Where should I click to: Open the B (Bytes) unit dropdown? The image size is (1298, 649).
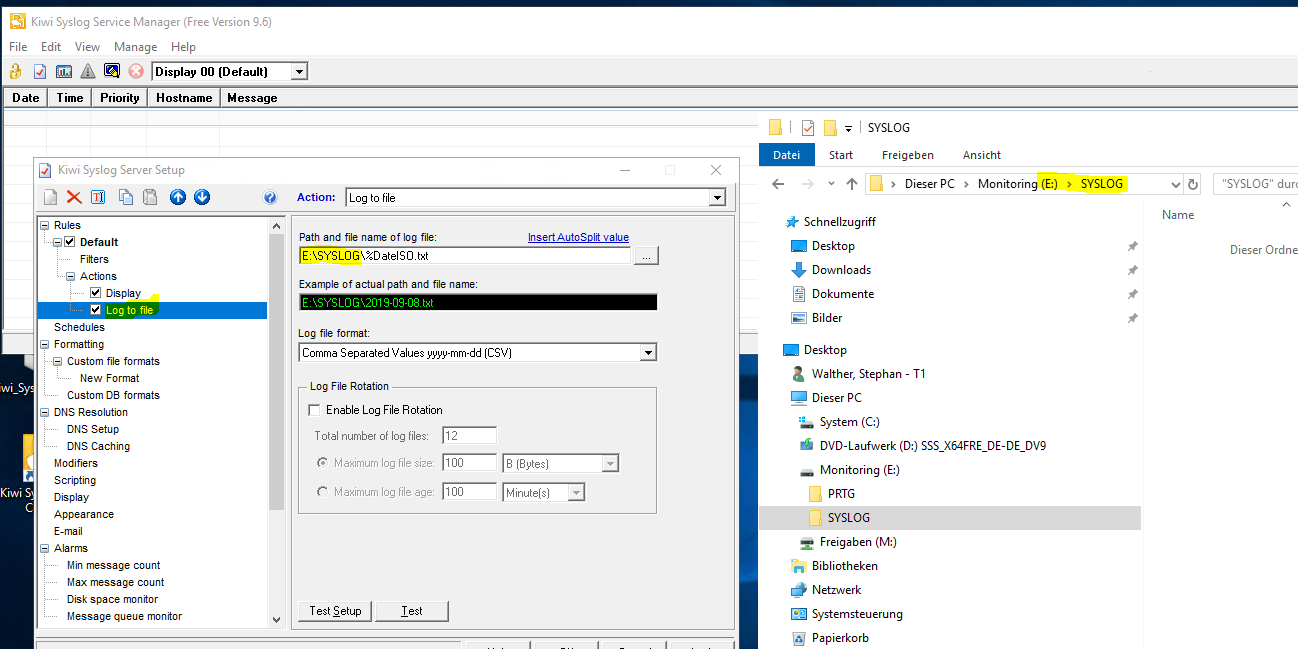610,464
